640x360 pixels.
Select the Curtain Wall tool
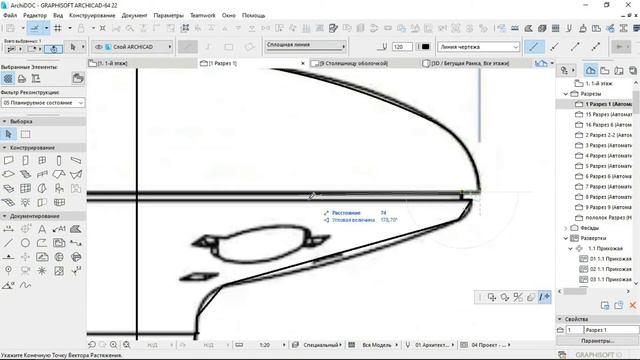25,188
